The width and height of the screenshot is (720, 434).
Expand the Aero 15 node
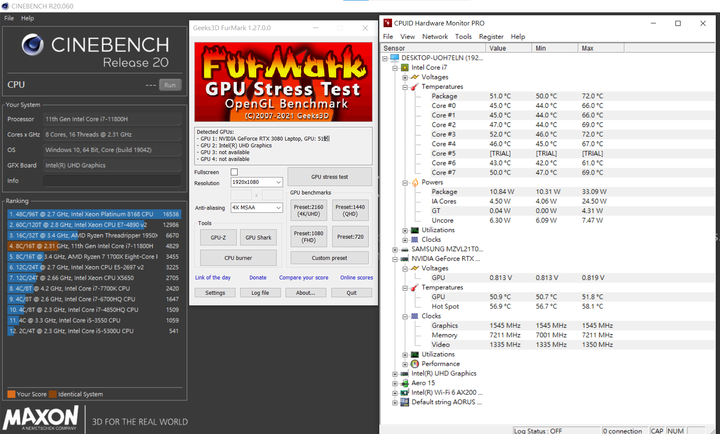(x=395, y=383)
